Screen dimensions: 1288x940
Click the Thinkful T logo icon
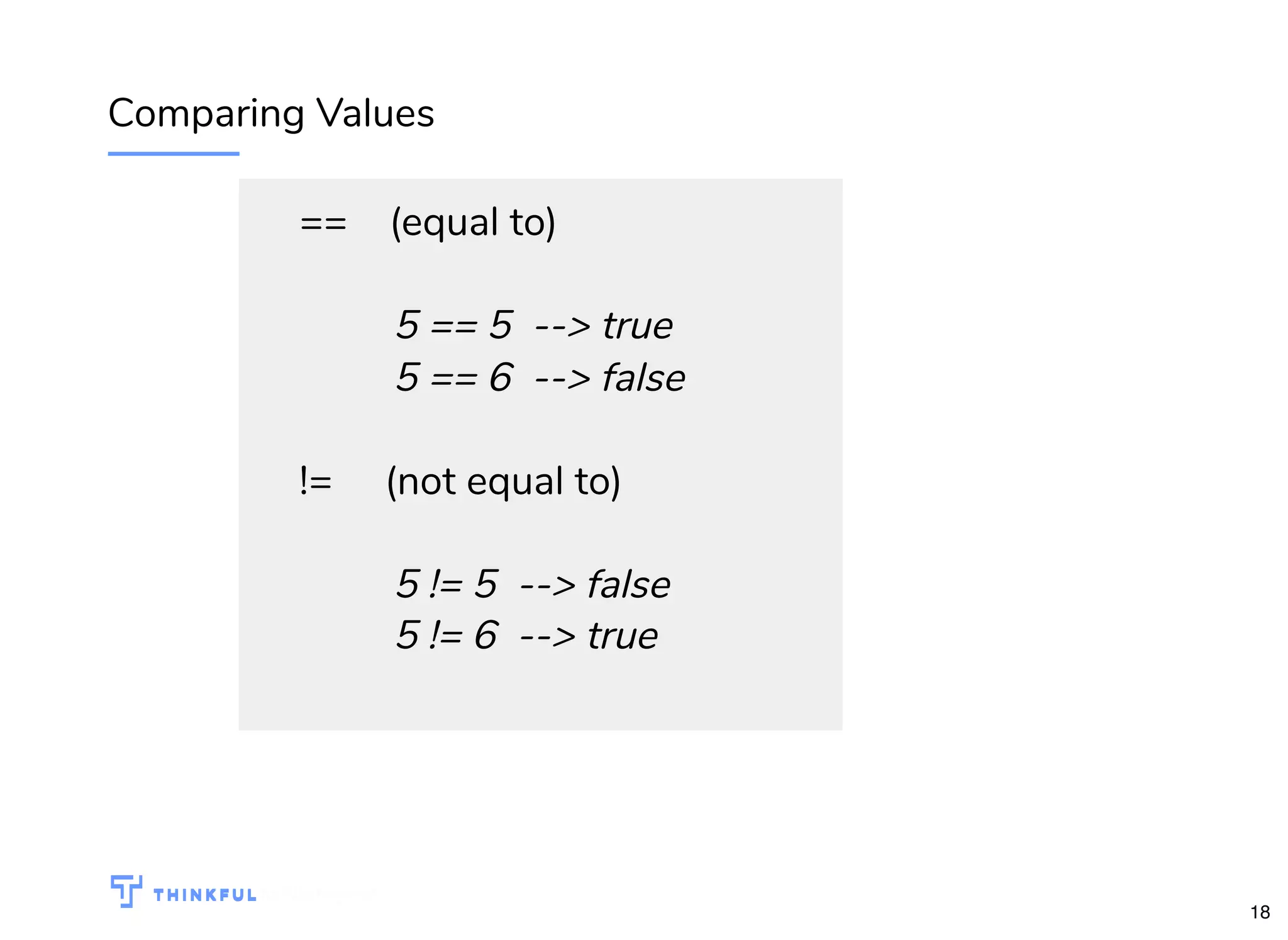(126, 890)
